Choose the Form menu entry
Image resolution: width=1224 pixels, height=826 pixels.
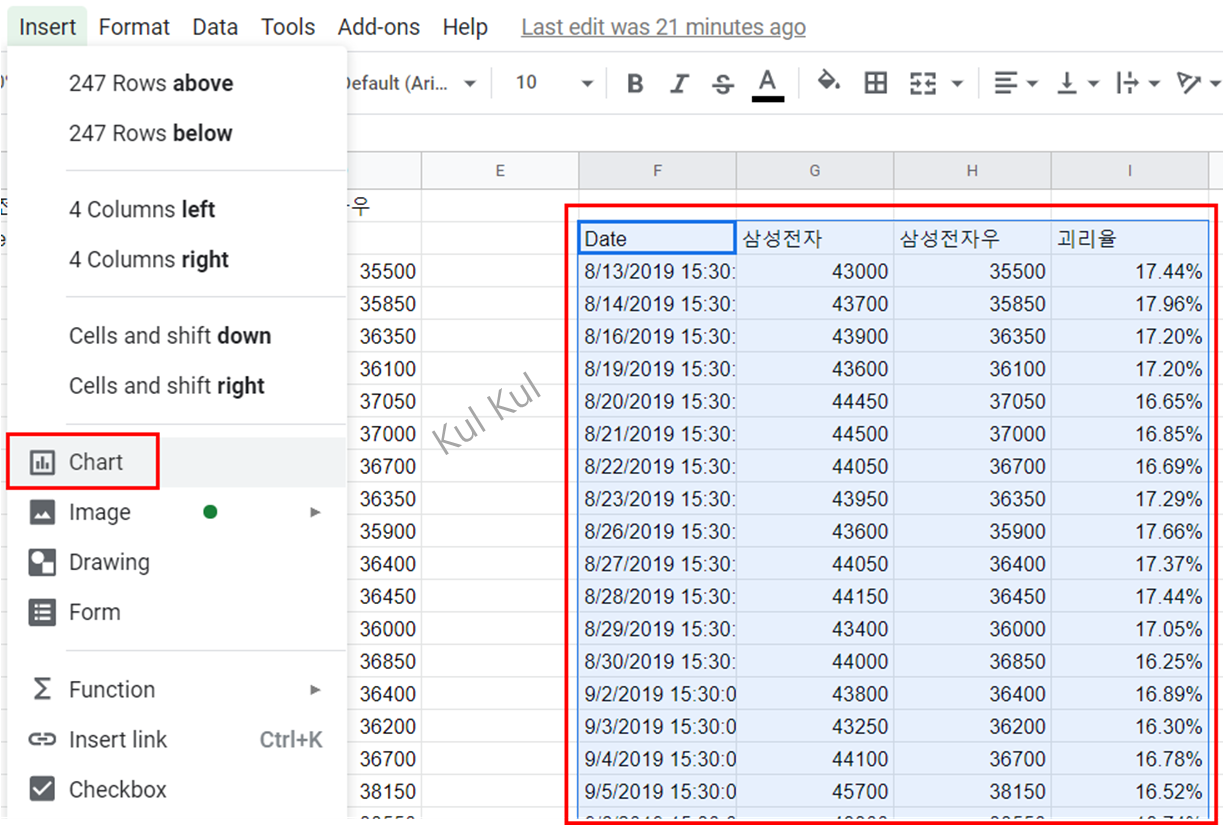click(176, 612)
